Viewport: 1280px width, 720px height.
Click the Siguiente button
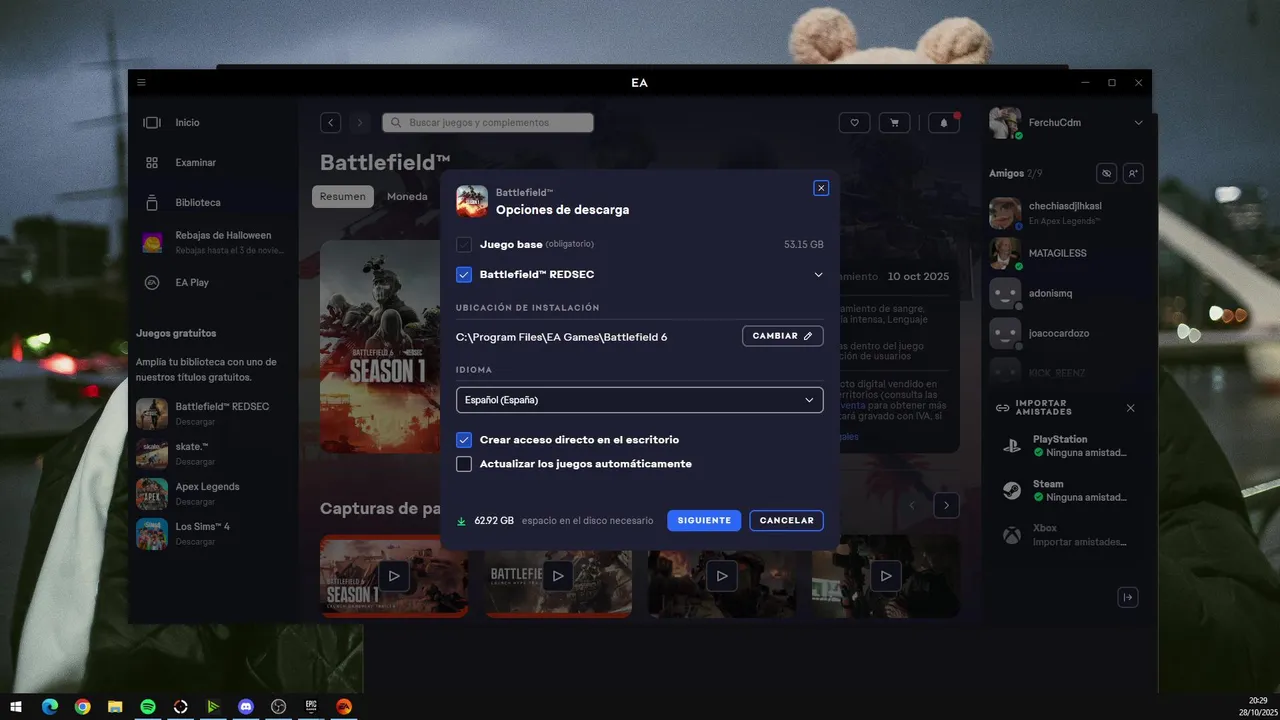704,520
